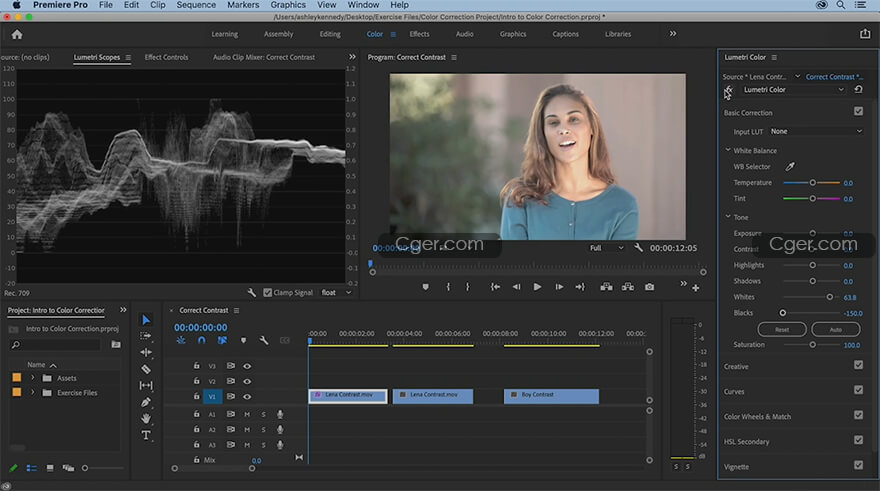Collapse the White Balance section
The image size is (880, 491).
click(x=728, y=150)
